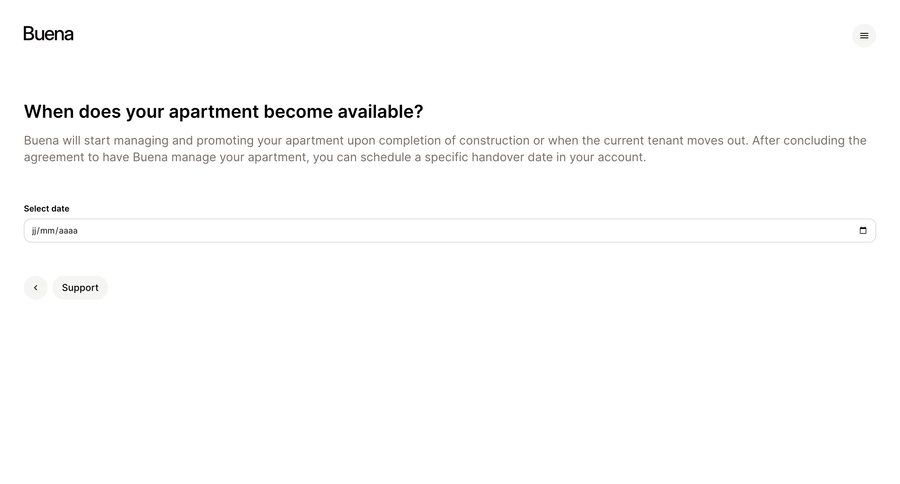Return to the previous step with back arrow

[x=36, y=288]
